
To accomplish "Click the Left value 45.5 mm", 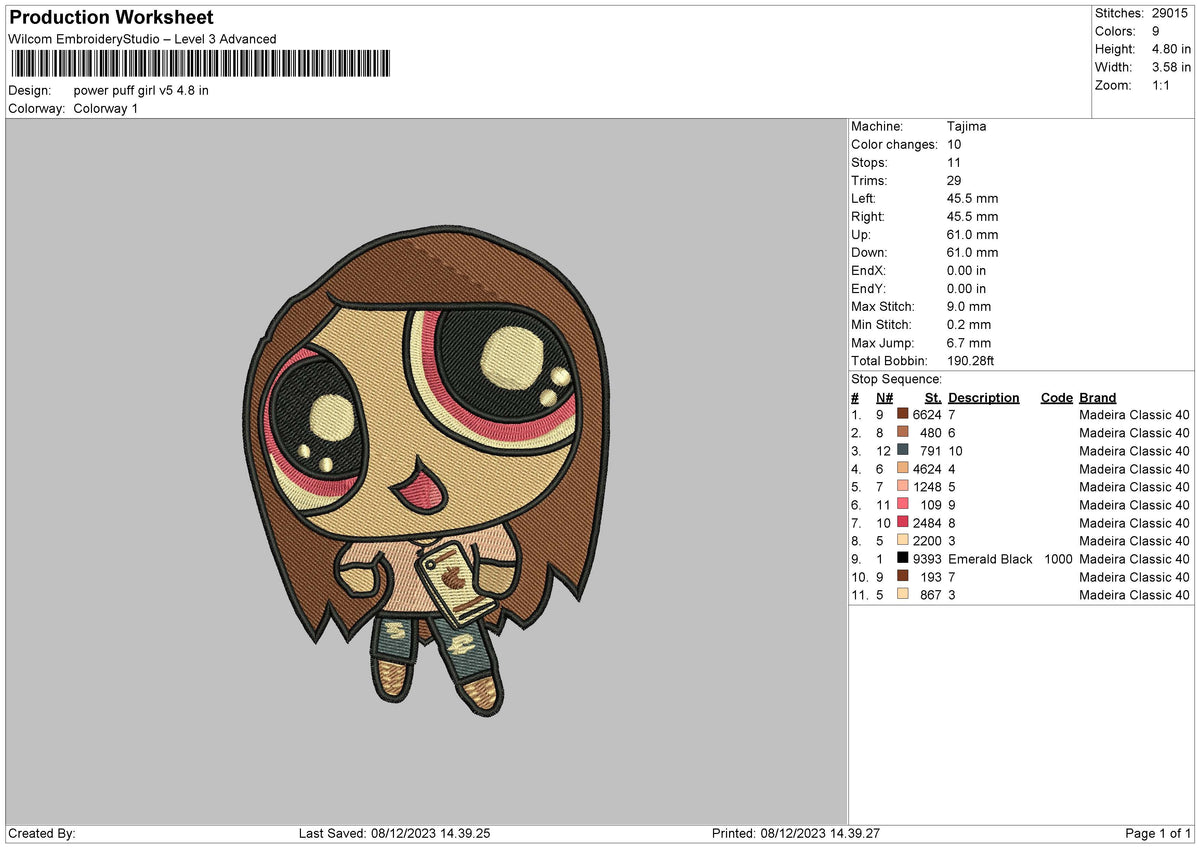I will pos(972,198).
